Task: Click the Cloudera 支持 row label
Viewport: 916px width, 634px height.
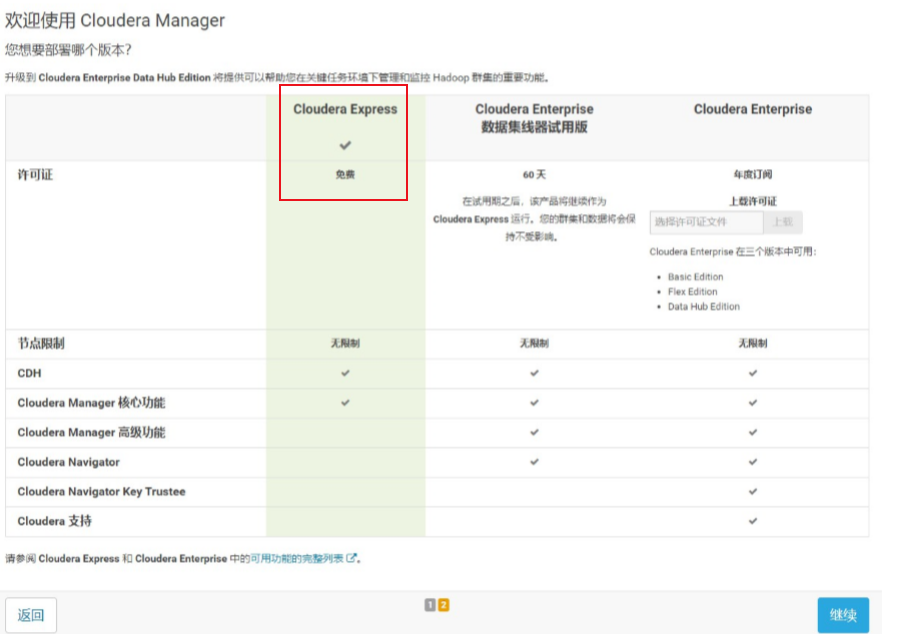Action: point(54,521)
